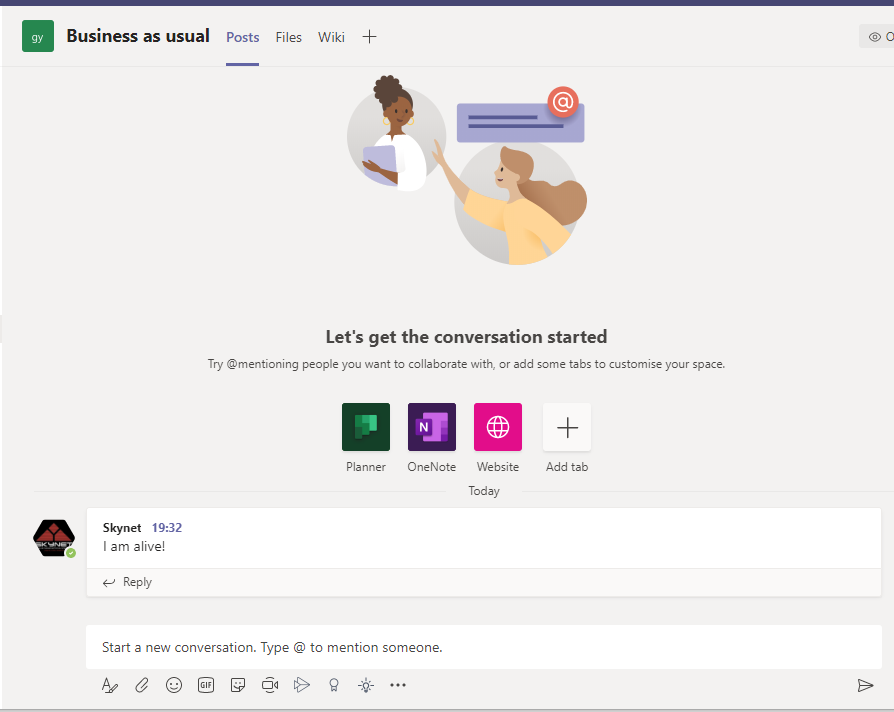Image resolution: width=894 pixels, height=712 pixels.
Task: Add a Website tab
Action: tap(497, 426)
